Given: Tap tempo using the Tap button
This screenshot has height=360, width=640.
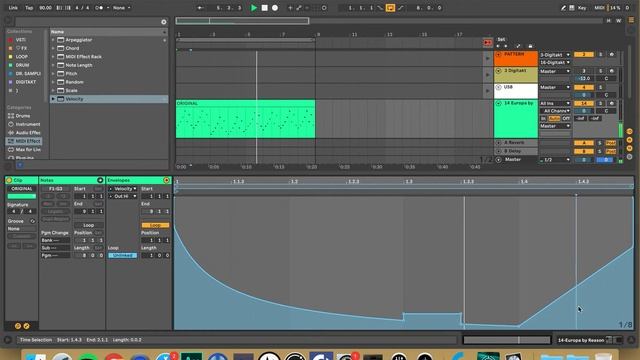Looking at the screenshot, I should (29, 8).
